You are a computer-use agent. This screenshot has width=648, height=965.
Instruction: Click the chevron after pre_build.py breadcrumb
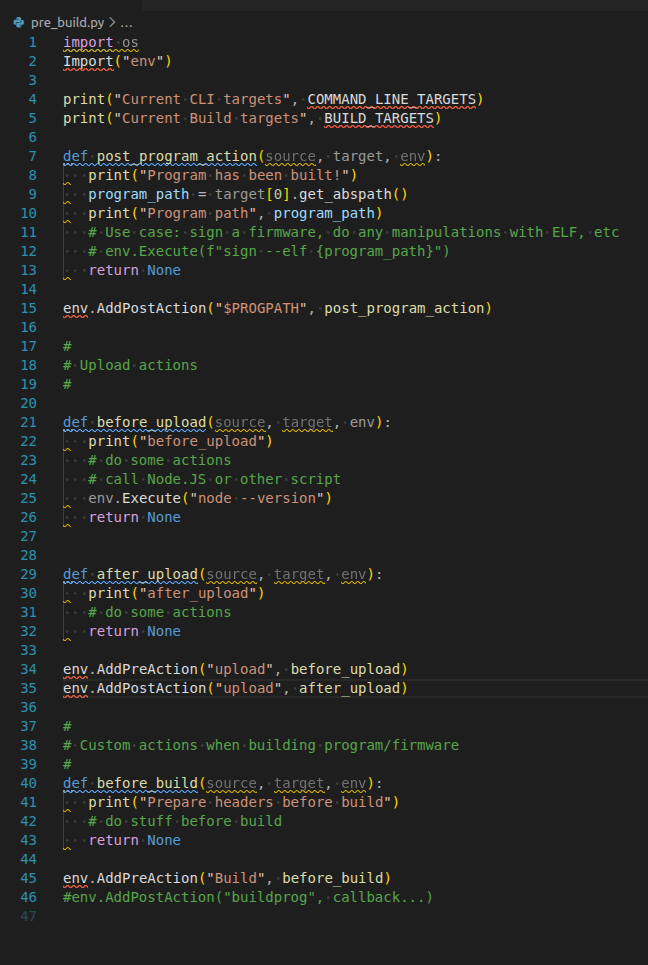(111, 22)
